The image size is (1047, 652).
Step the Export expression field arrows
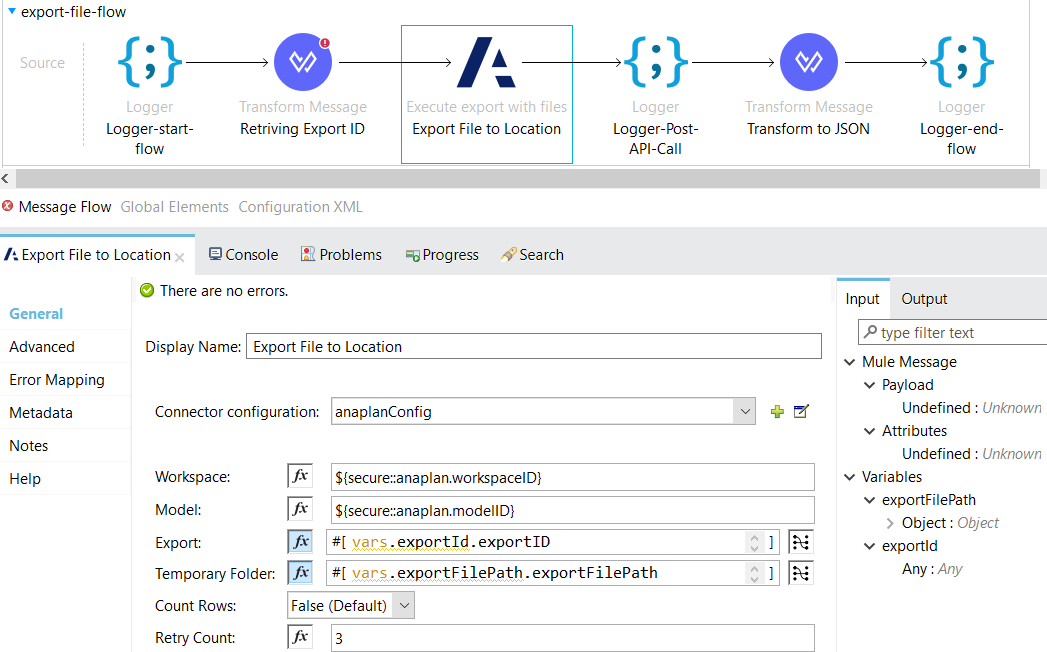[x=755, y=542]
